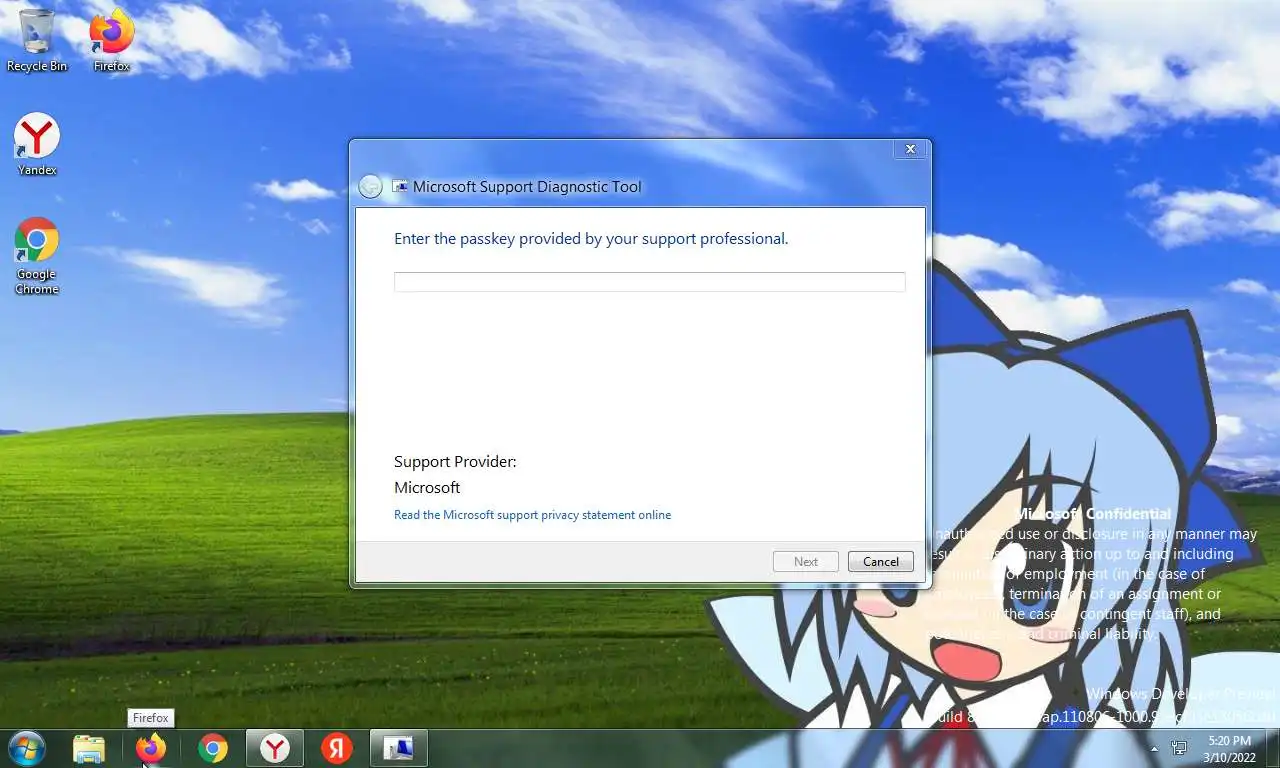Viewport: 1280px width, 768px height.
Task: Open the Windows Start menu orb
Action: [x=26, y=748]
